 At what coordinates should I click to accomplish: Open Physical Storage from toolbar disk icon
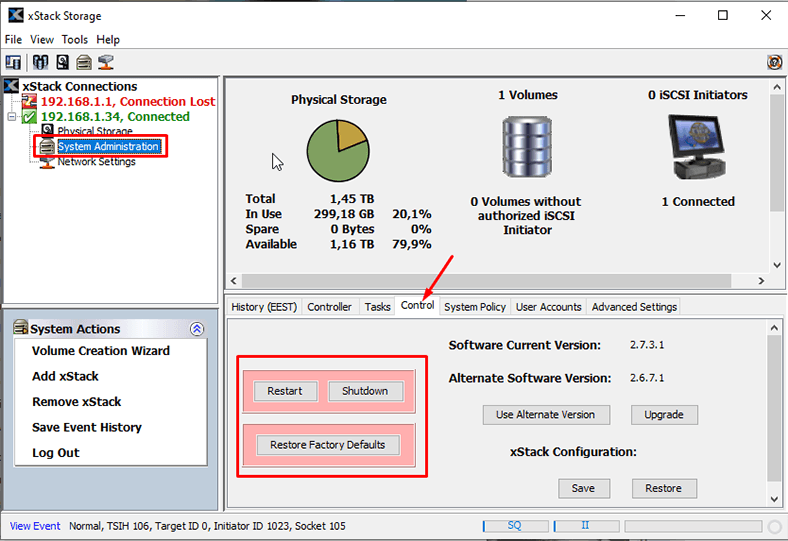62,62
